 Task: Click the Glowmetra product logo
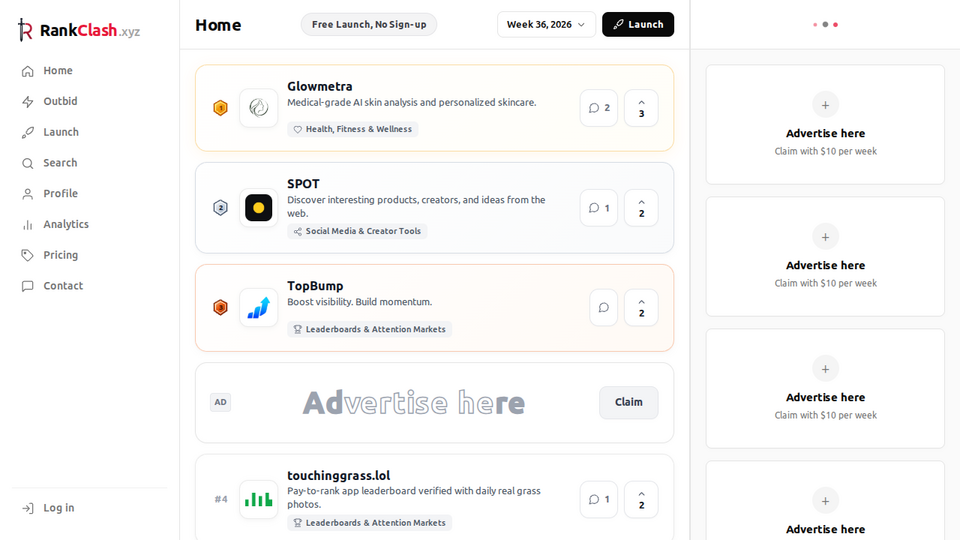tap(258, 108)
